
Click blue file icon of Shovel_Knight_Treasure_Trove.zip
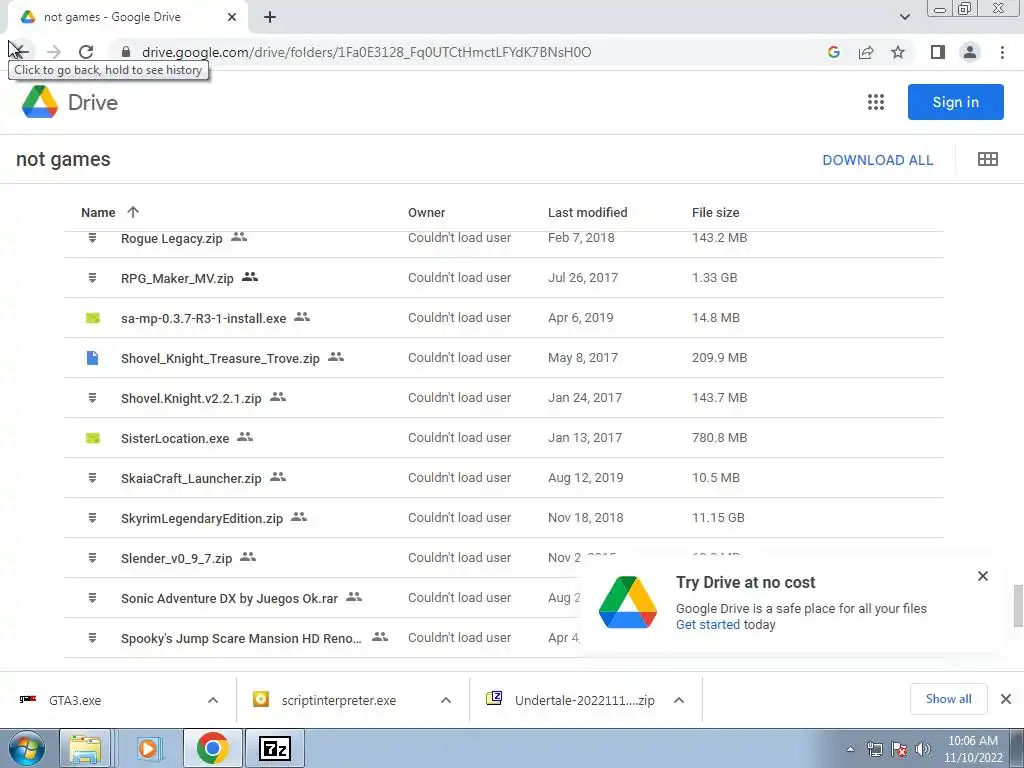coord(93,358)
